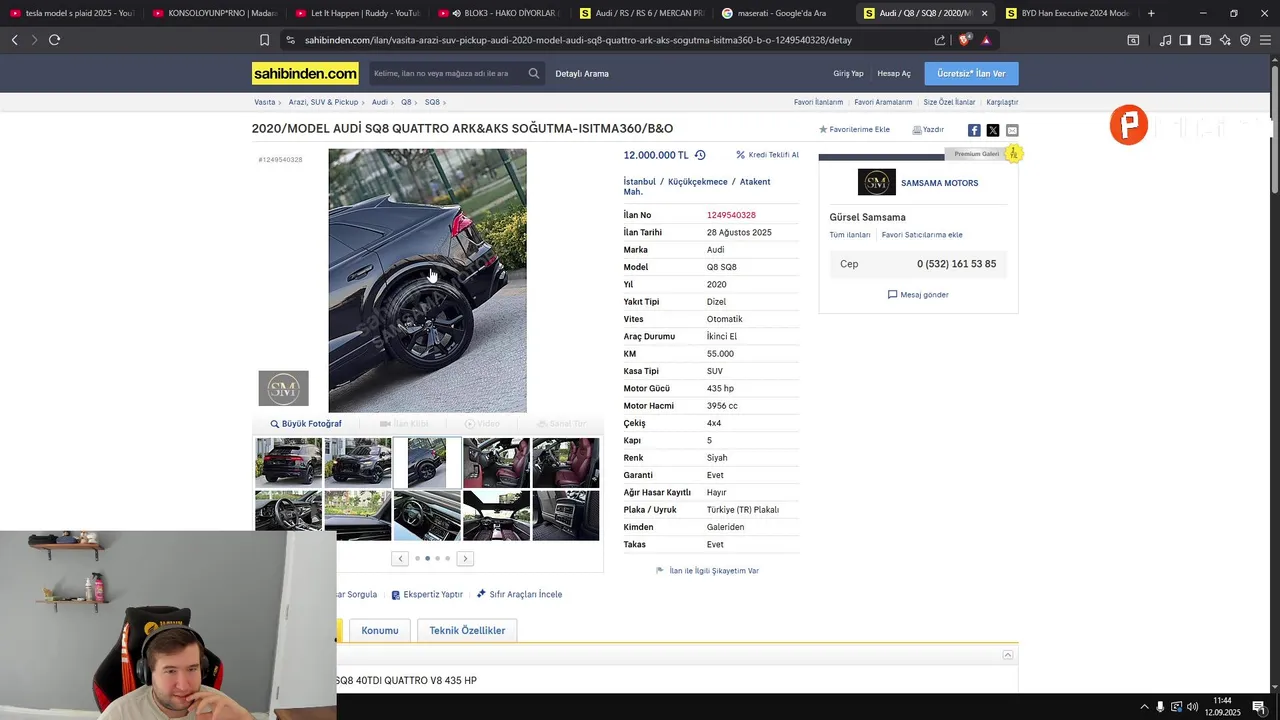This screenshot has height=720, width=1280.
Task: Select the red seats interior thumbnail (fourth)
Action: point(496,462)
